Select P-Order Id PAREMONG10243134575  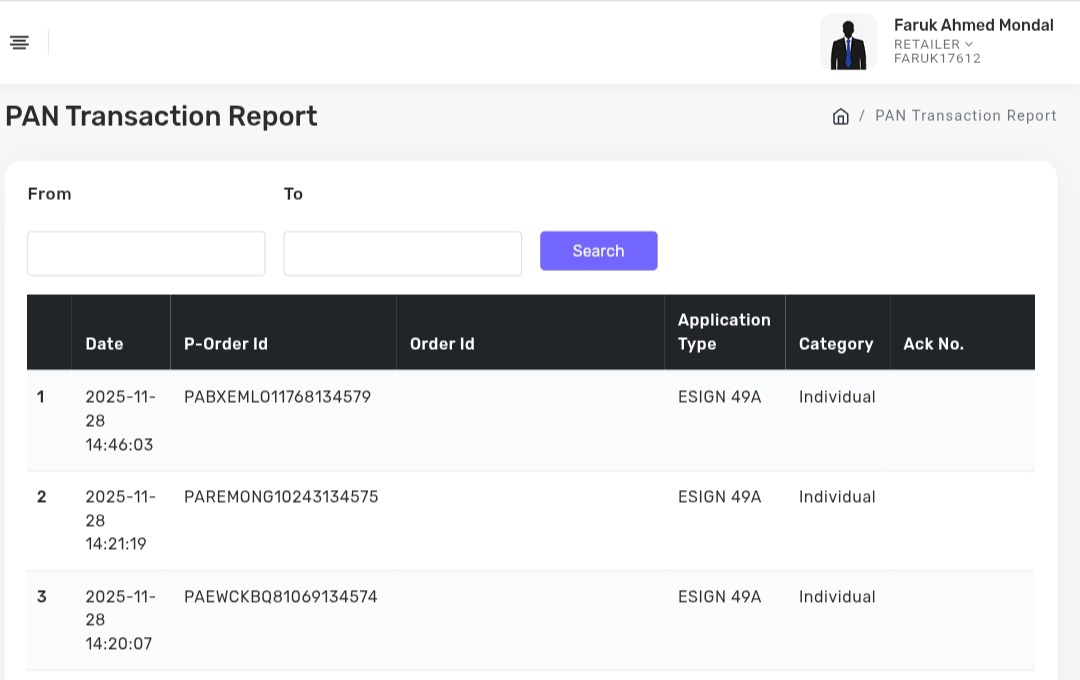click(281, 497)
